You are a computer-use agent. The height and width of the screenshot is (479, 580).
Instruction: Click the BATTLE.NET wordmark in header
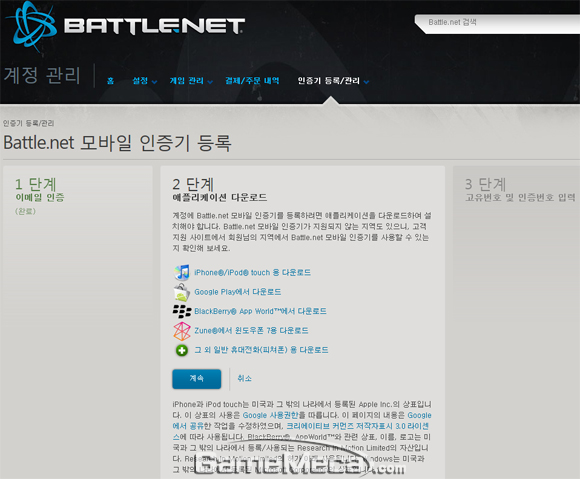tap(154, 26)
